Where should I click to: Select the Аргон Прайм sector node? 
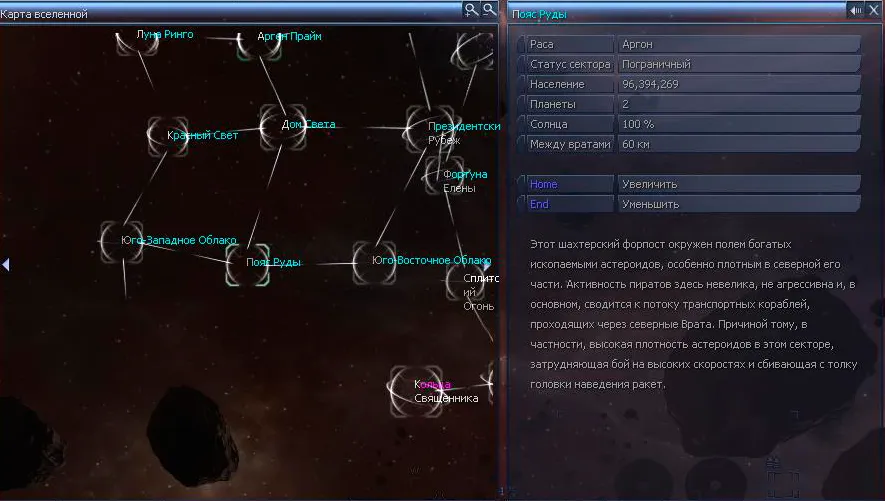pyautogui.click(x=259, y=45)
